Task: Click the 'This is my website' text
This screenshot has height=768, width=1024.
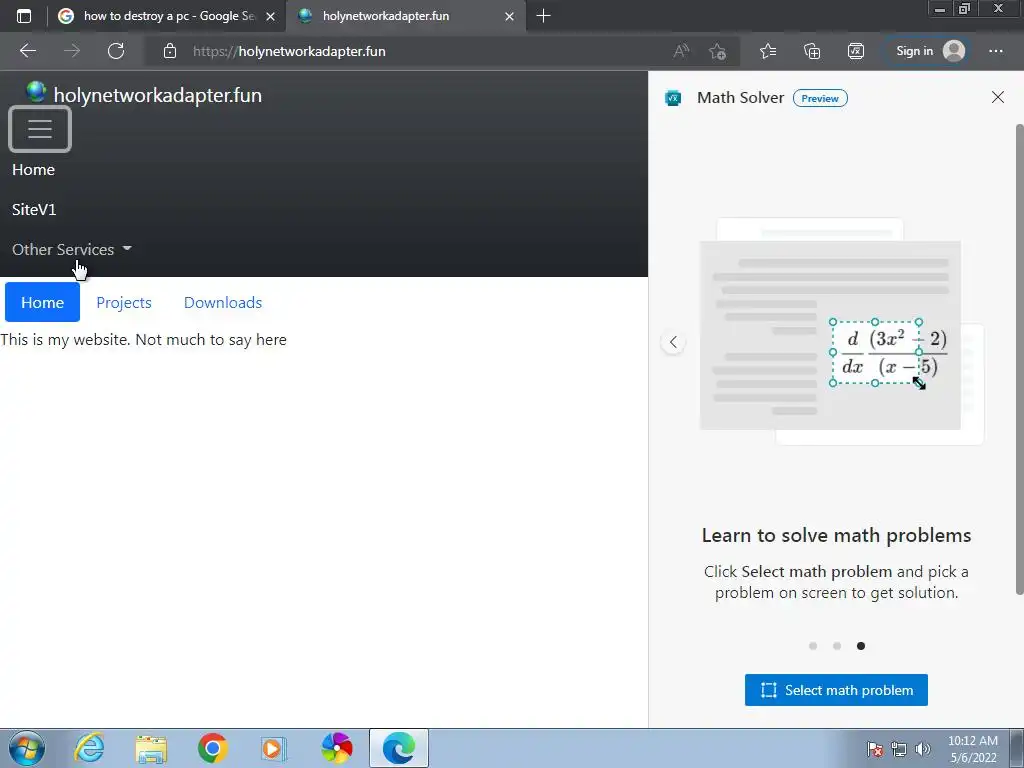Action: pyautogui.click(x=144, y=340)
